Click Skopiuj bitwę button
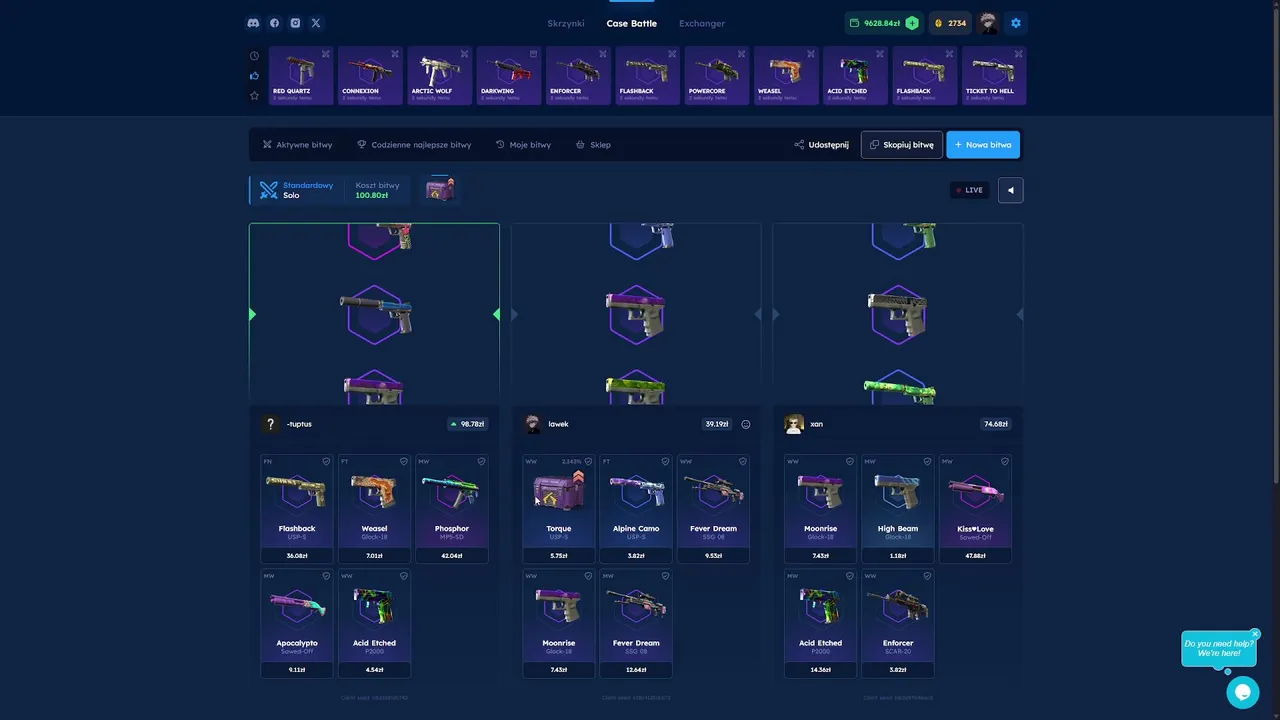The image size is (1280, 720). (x=902, y=145)
